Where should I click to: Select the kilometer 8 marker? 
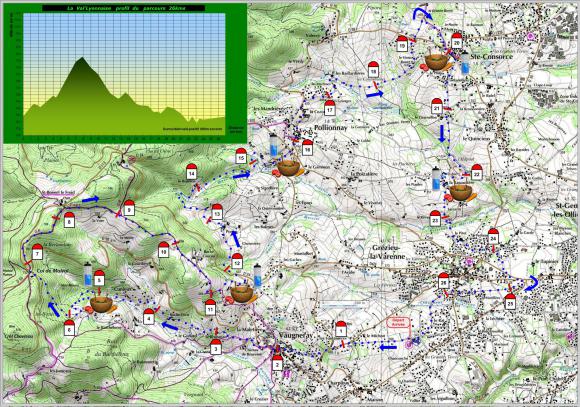(69, 220)
